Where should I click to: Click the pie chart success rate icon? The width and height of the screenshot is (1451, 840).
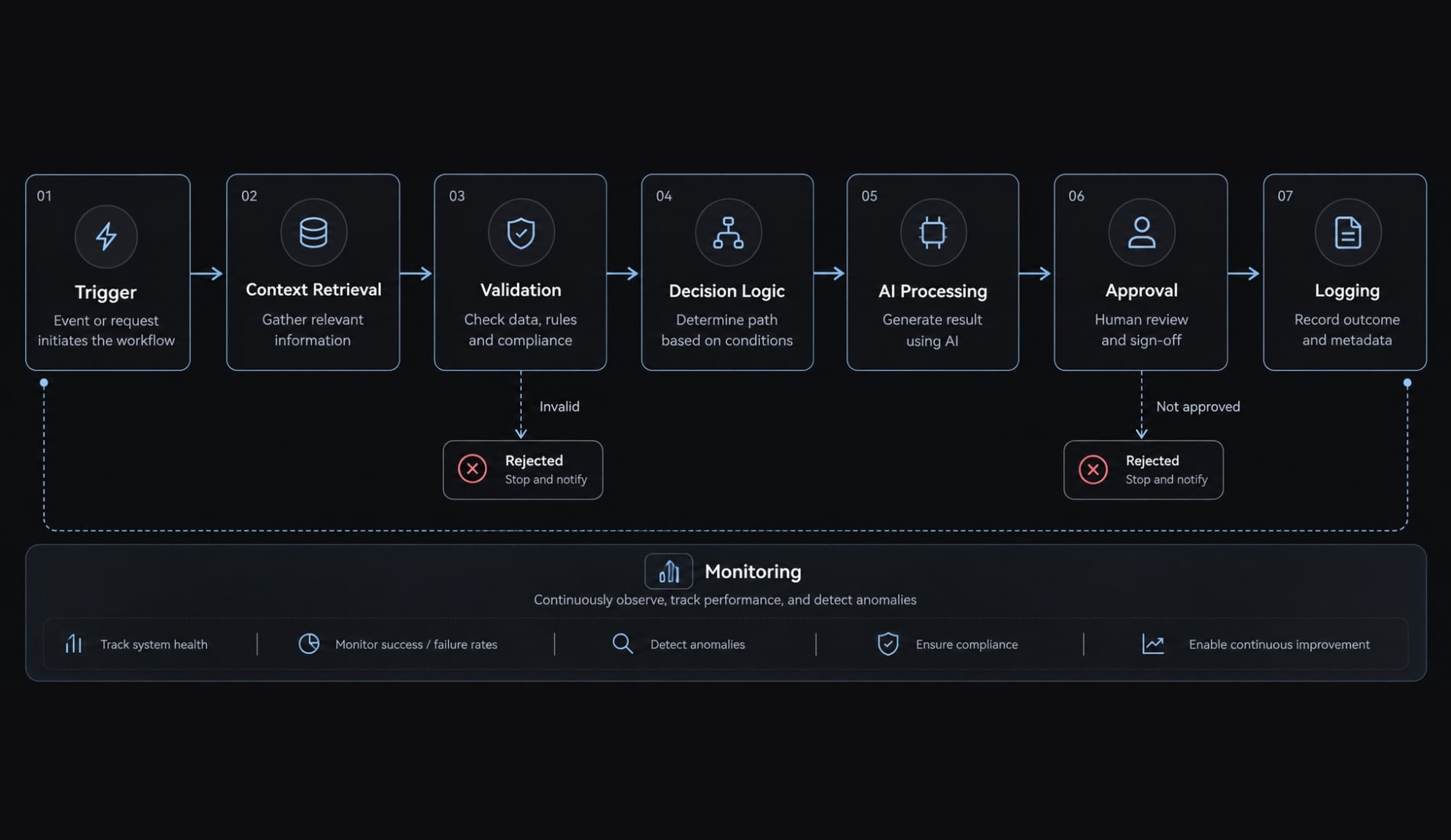[309, 644]
